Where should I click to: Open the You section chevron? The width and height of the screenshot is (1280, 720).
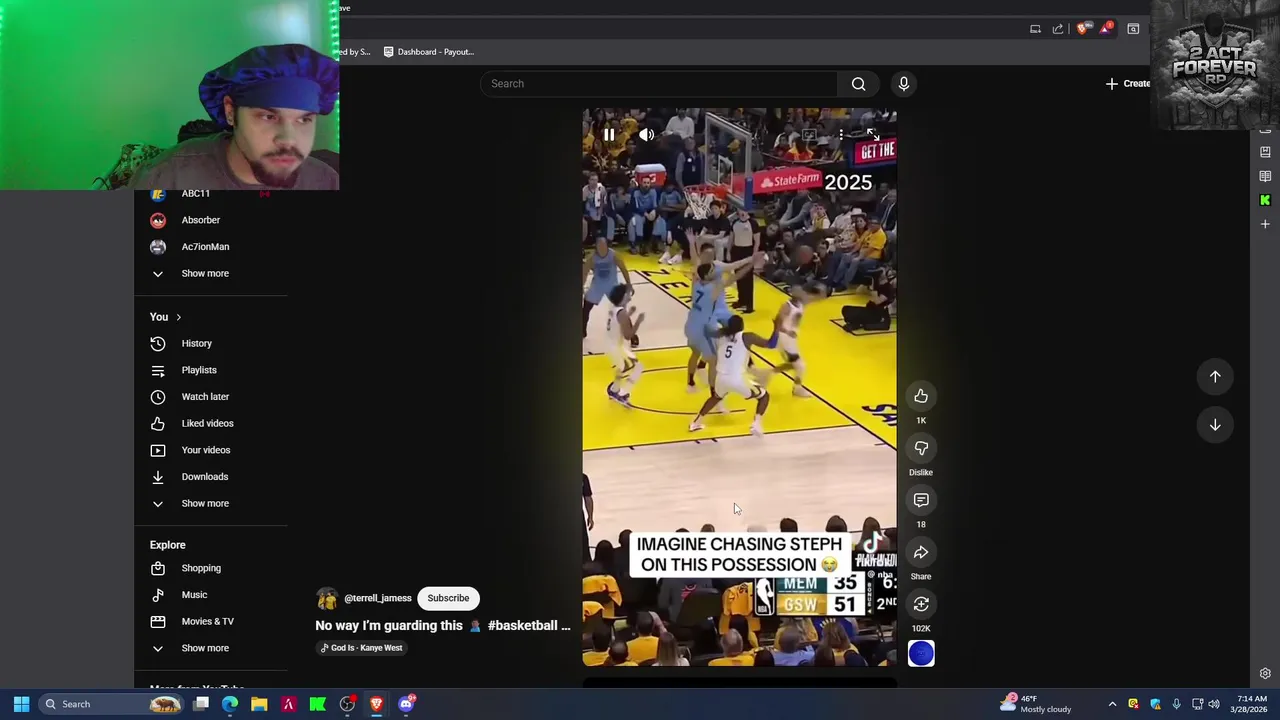pos(178,317)
